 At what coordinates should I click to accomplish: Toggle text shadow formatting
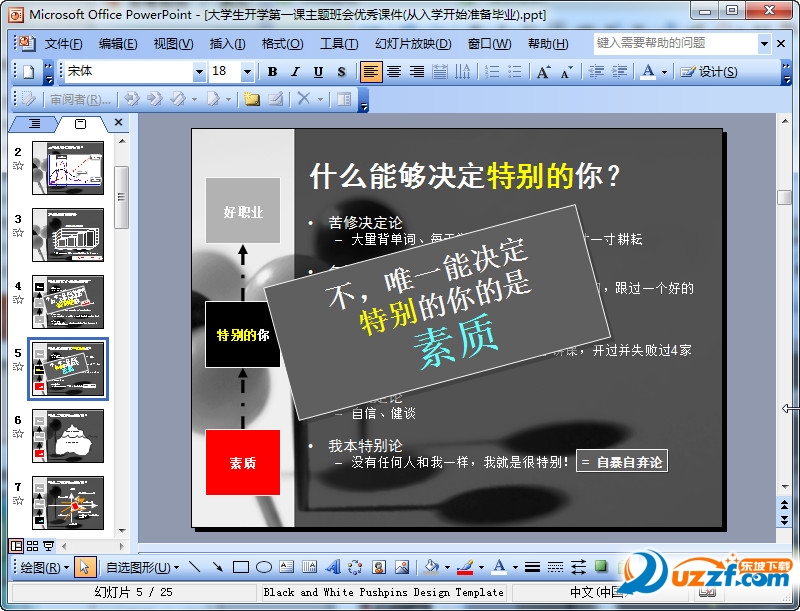point(341,72)
